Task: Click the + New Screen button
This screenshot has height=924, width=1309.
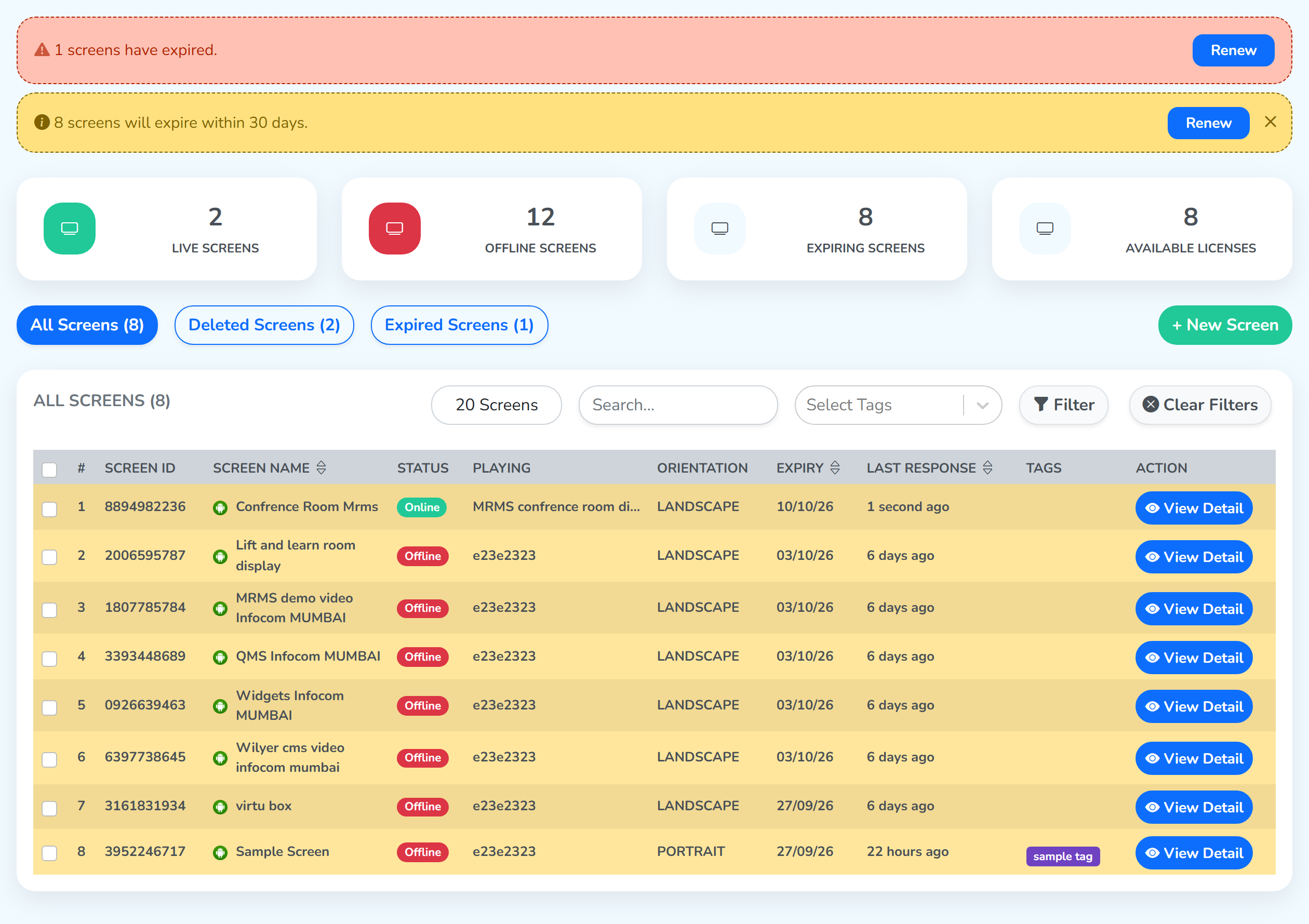Action: (1225, 325)
